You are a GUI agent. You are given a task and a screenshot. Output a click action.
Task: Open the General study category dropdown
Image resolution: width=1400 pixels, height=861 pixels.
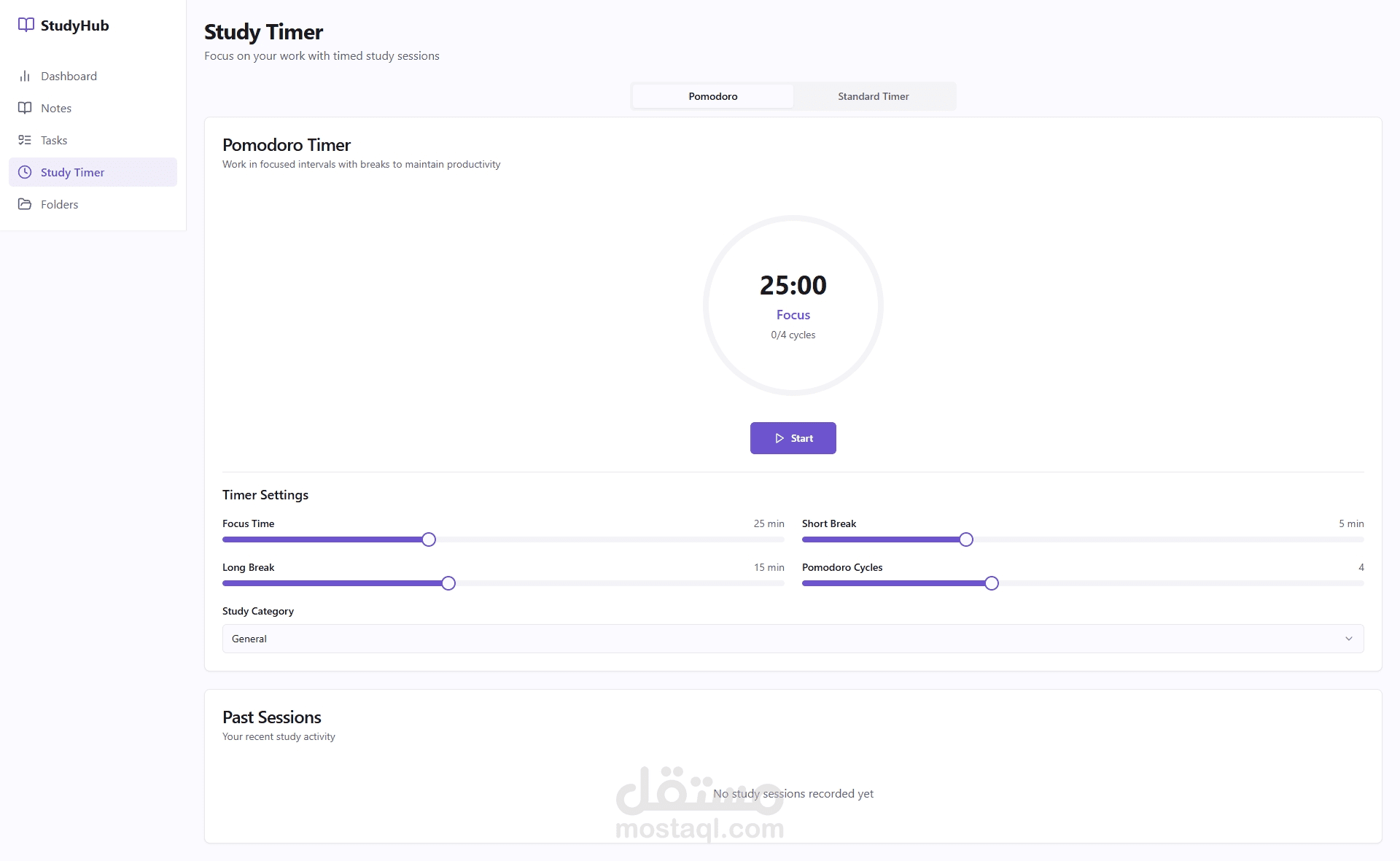(x=792, y=639)
